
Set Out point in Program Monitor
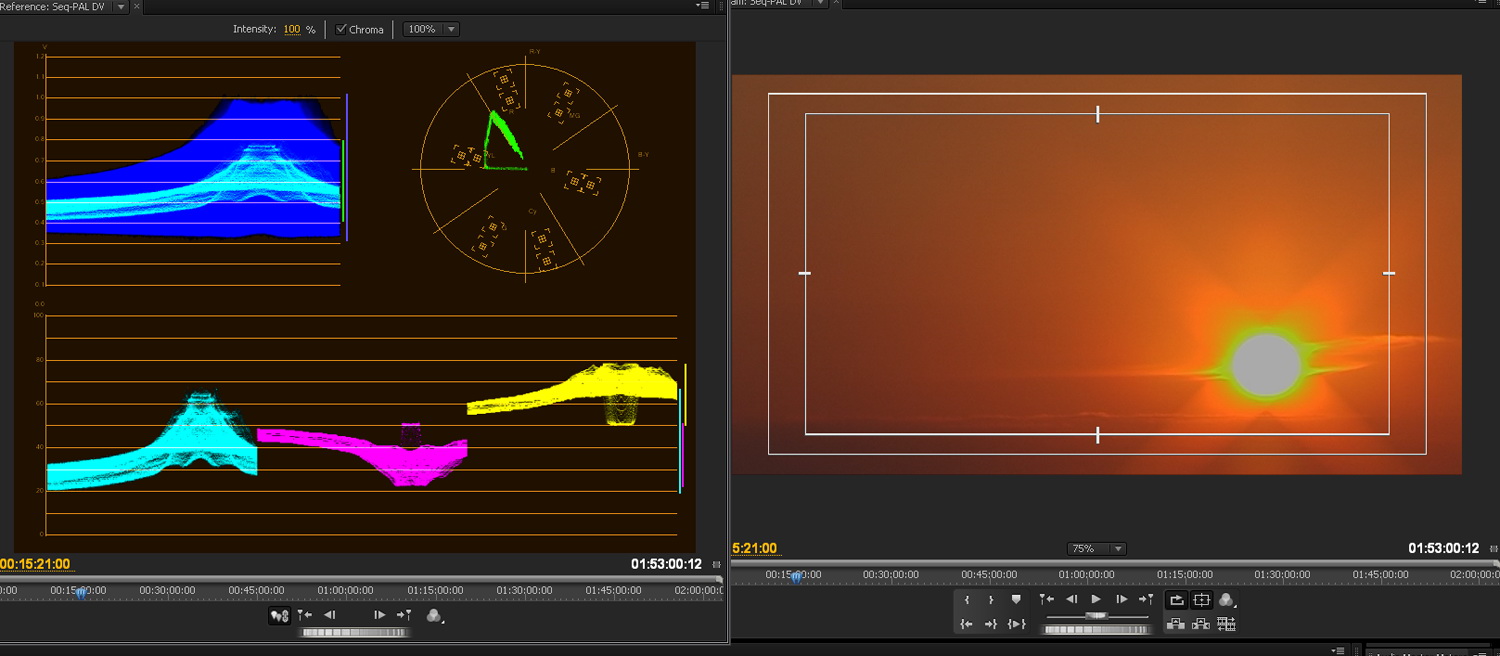coord(991,600)
